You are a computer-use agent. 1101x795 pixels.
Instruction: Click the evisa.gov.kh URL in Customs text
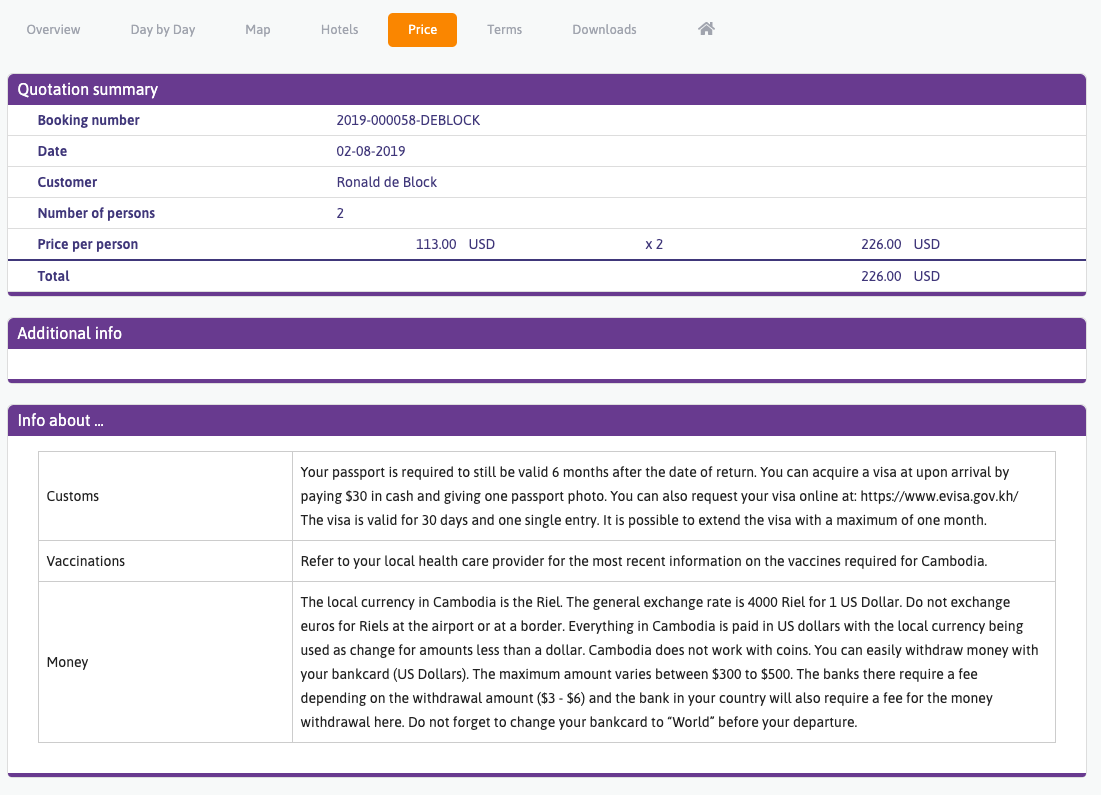click(940, 496)
